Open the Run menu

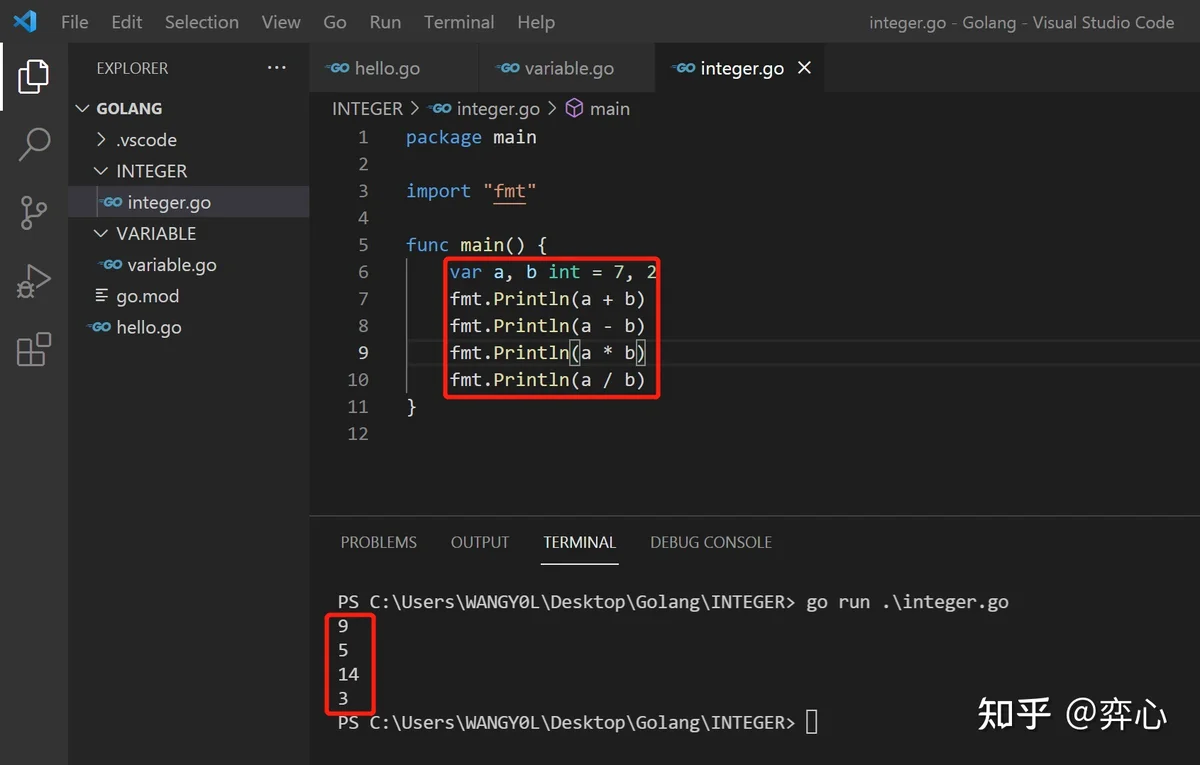[385, 22]
